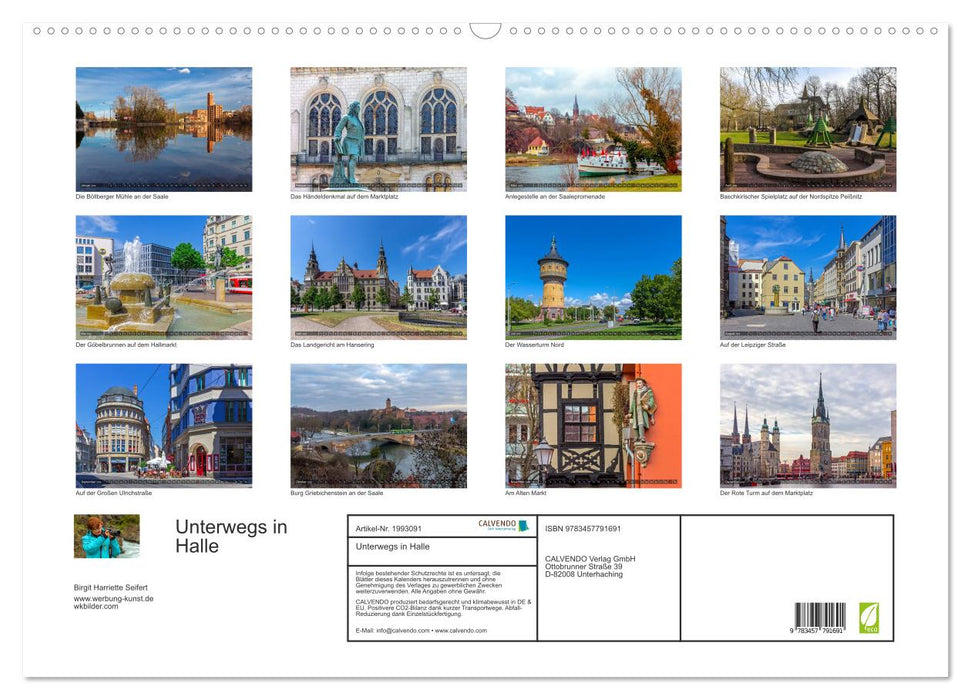Click the Bashkir playground Peißnitz photo

pos(808,128)
